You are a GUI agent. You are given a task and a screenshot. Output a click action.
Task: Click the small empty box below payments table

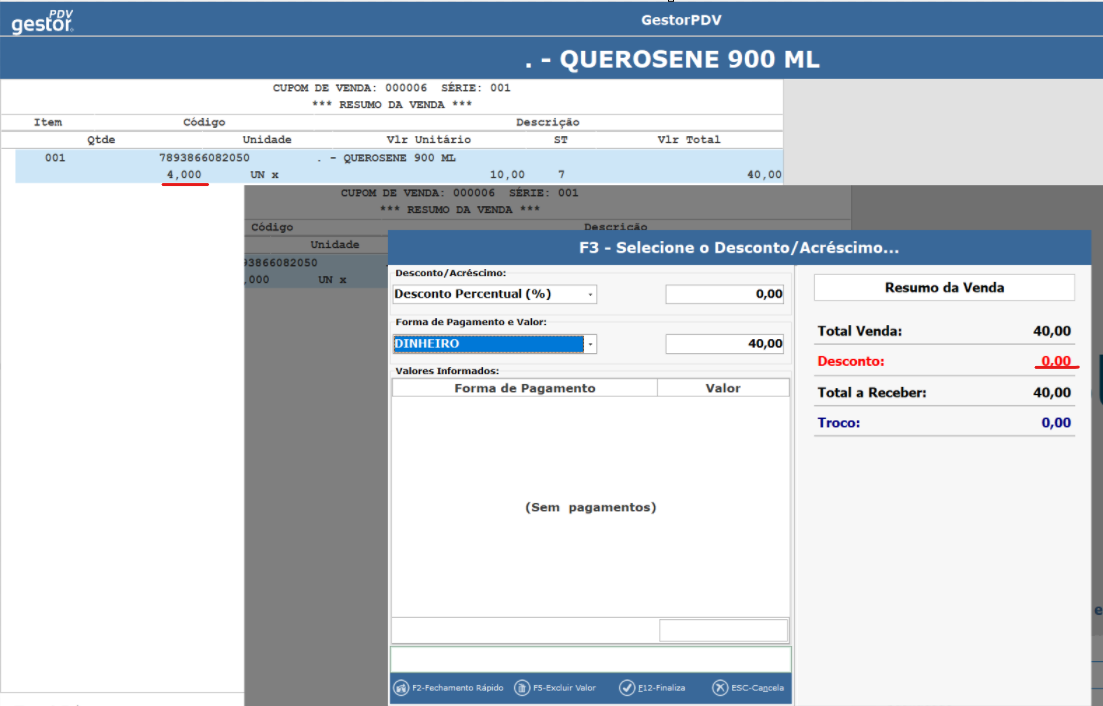point(723,630)
